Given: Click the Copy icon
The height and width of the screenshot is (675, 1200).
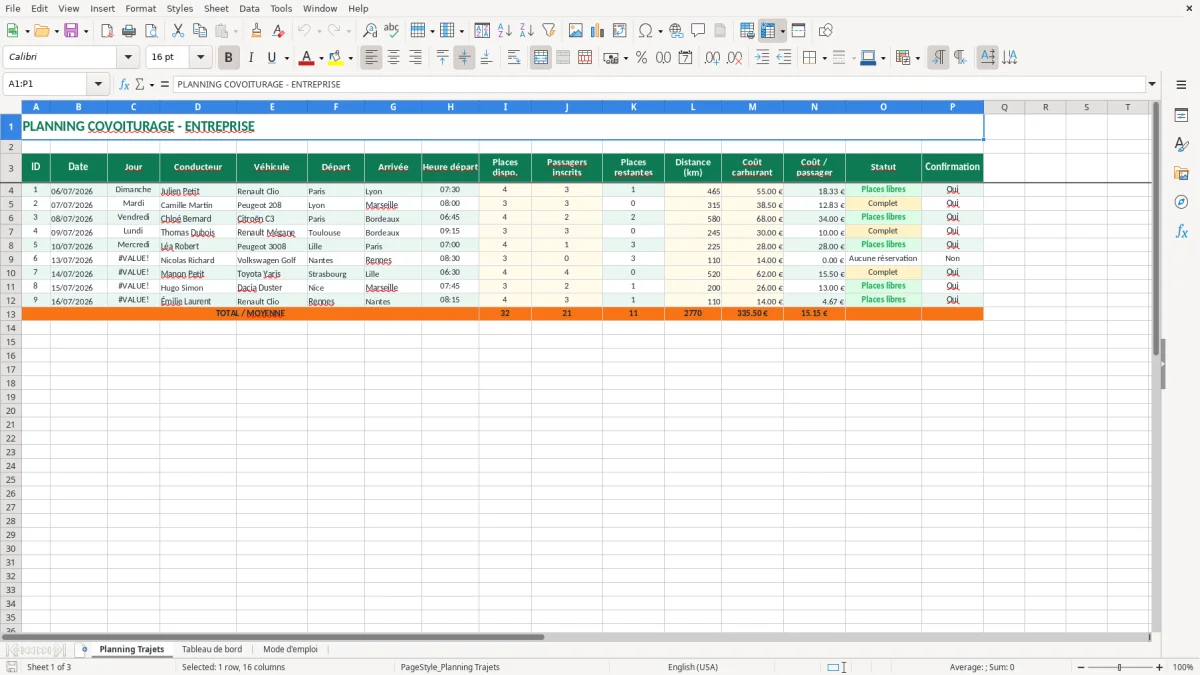Looking at the screenshot, I should click(200, 31).
